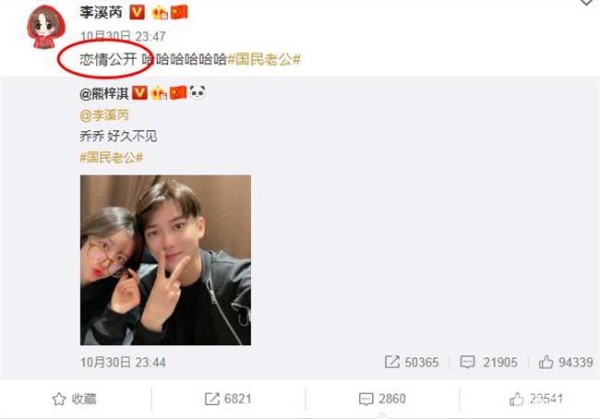Like the original post with 94339 likes

pyautogui.click(x=566, y=362)
